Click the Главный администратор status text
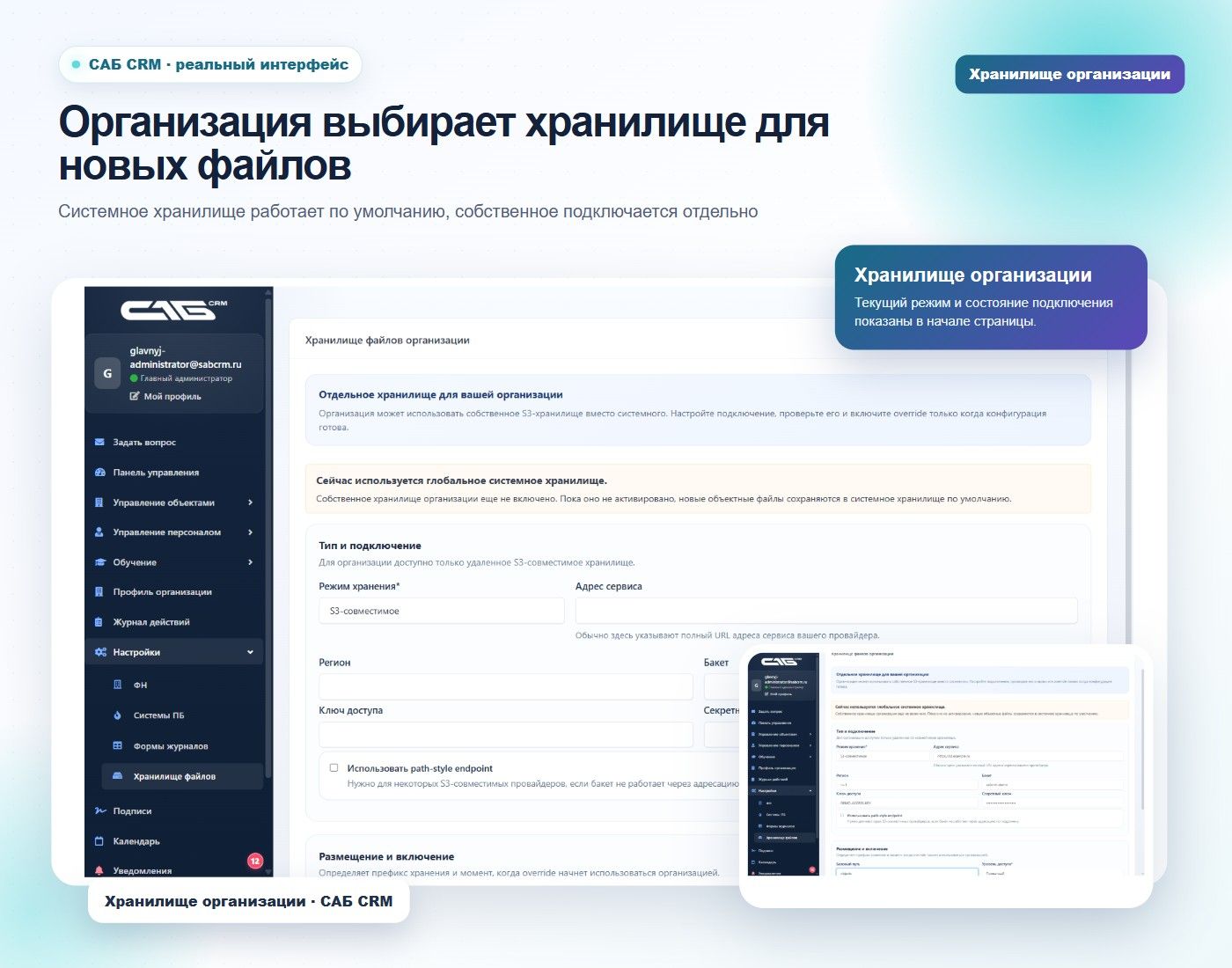1232x968 pixels. (187, 378)
